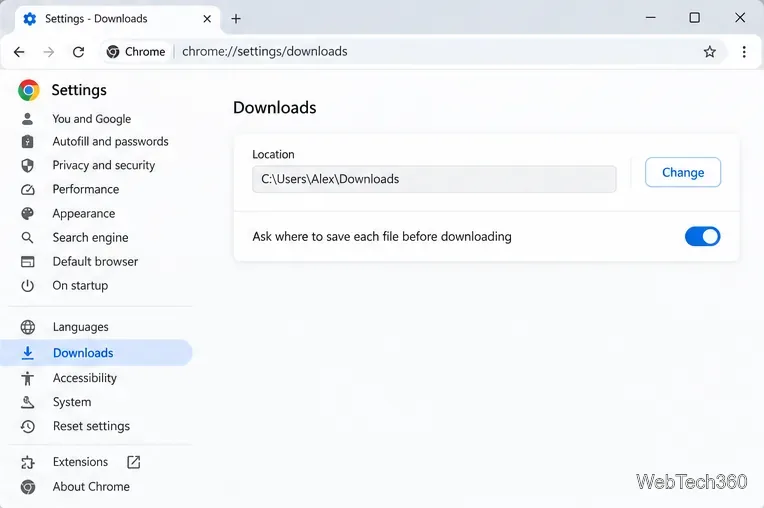764x508 pixels.
Task: Select the Settings - Downloads tab
Action: 117,19
